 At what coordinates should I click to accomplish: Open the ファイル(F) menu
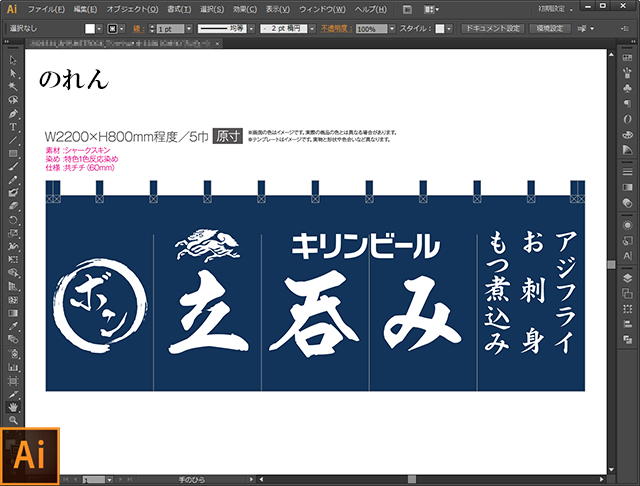coord(46,9)
